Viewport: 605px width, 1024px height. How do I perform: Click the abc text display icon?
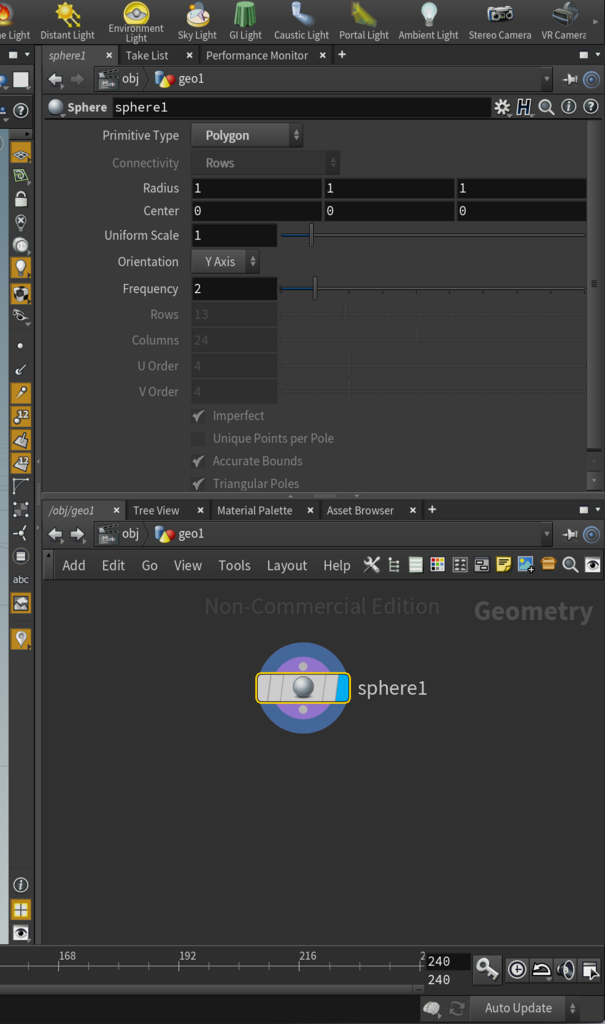21,579
